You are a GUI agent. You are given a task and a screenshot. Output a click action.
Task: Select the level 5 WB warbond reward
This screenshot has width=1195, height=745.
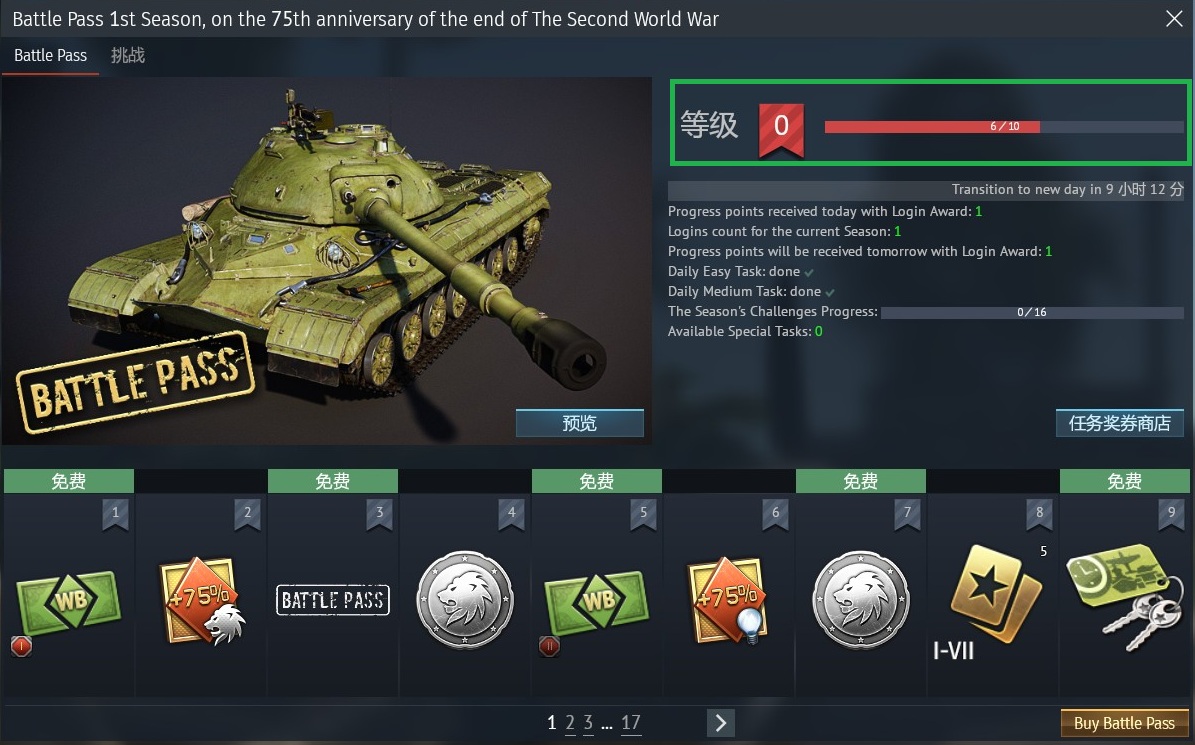click(x=597, y=602)
